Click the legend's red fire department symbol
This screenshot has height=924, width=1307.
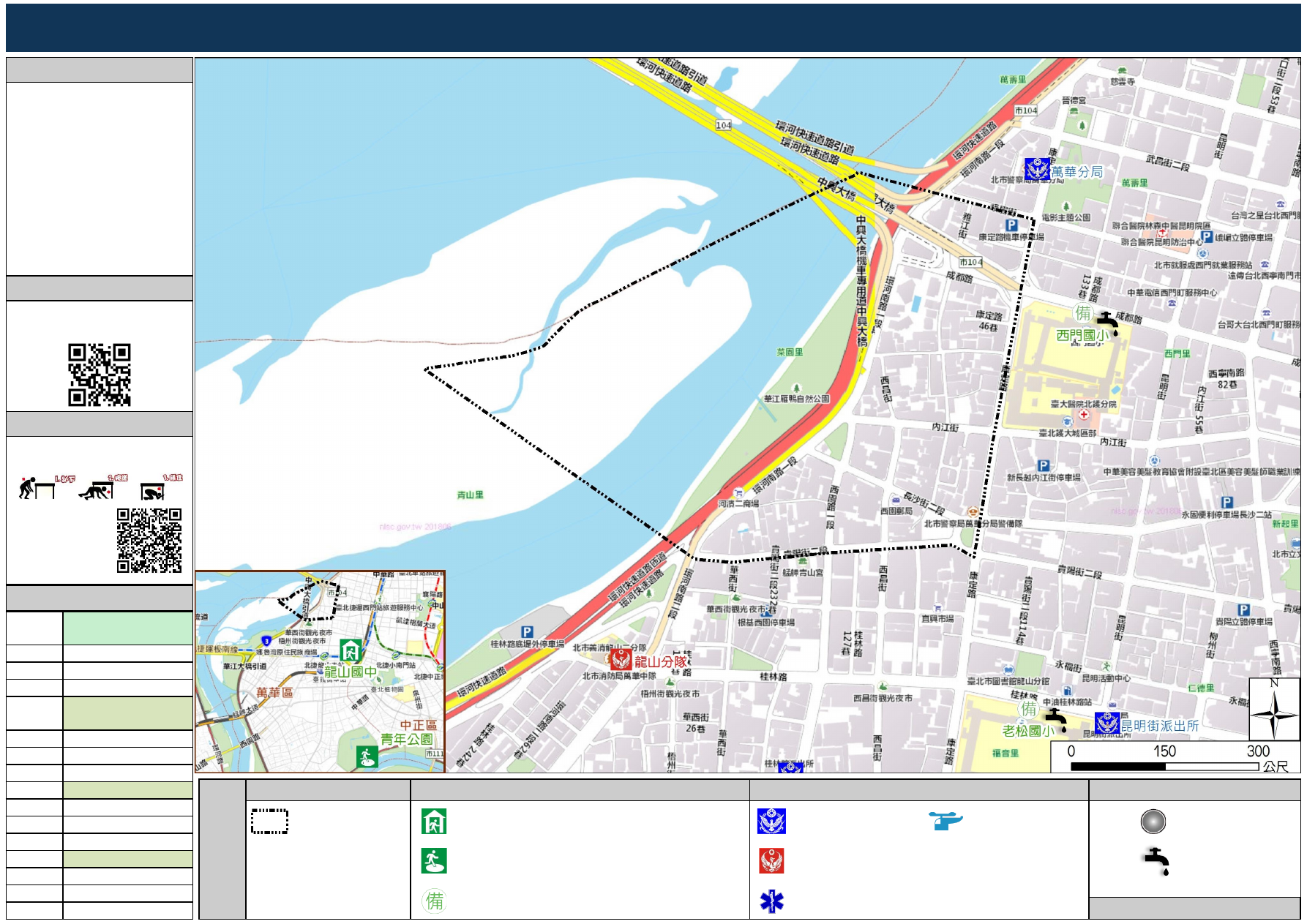pos(771,861)
